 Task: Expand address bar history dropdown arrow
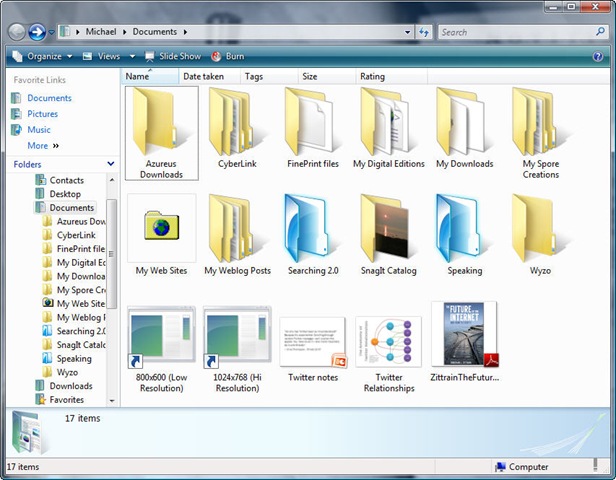[x=408, y=32]
